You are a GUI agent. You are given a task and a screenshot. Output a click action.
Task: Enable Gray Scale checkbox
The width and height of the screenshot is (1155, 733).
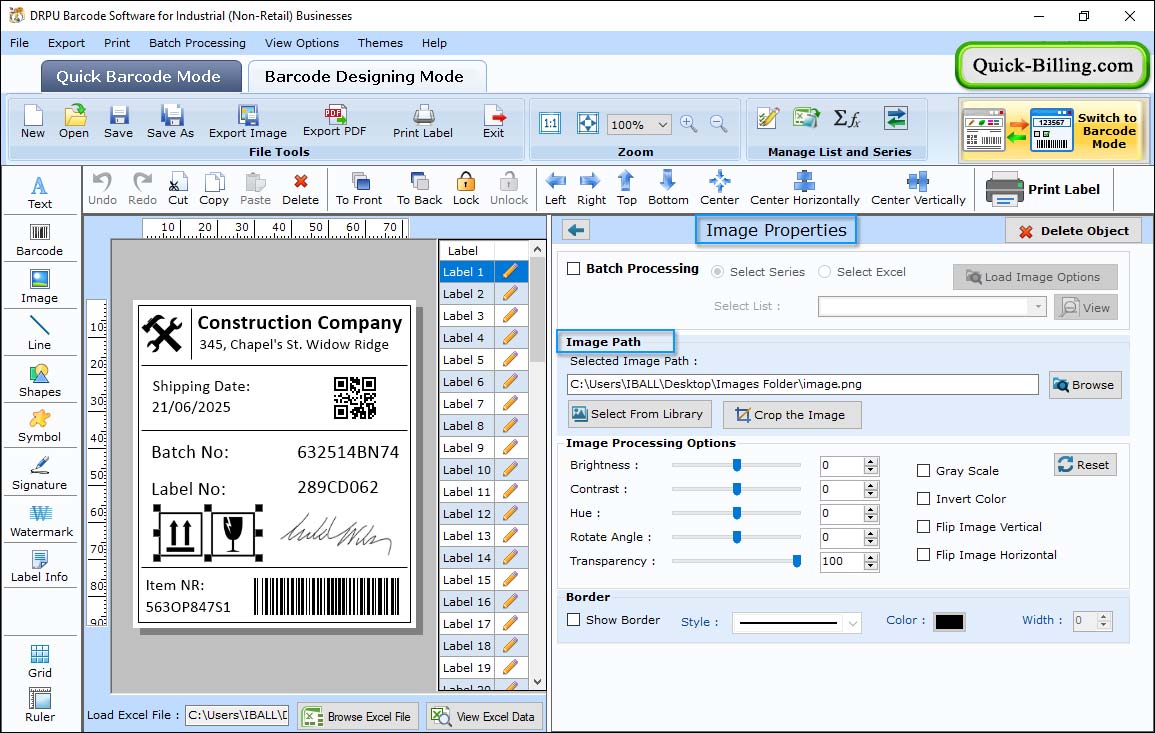pos(923,471)
